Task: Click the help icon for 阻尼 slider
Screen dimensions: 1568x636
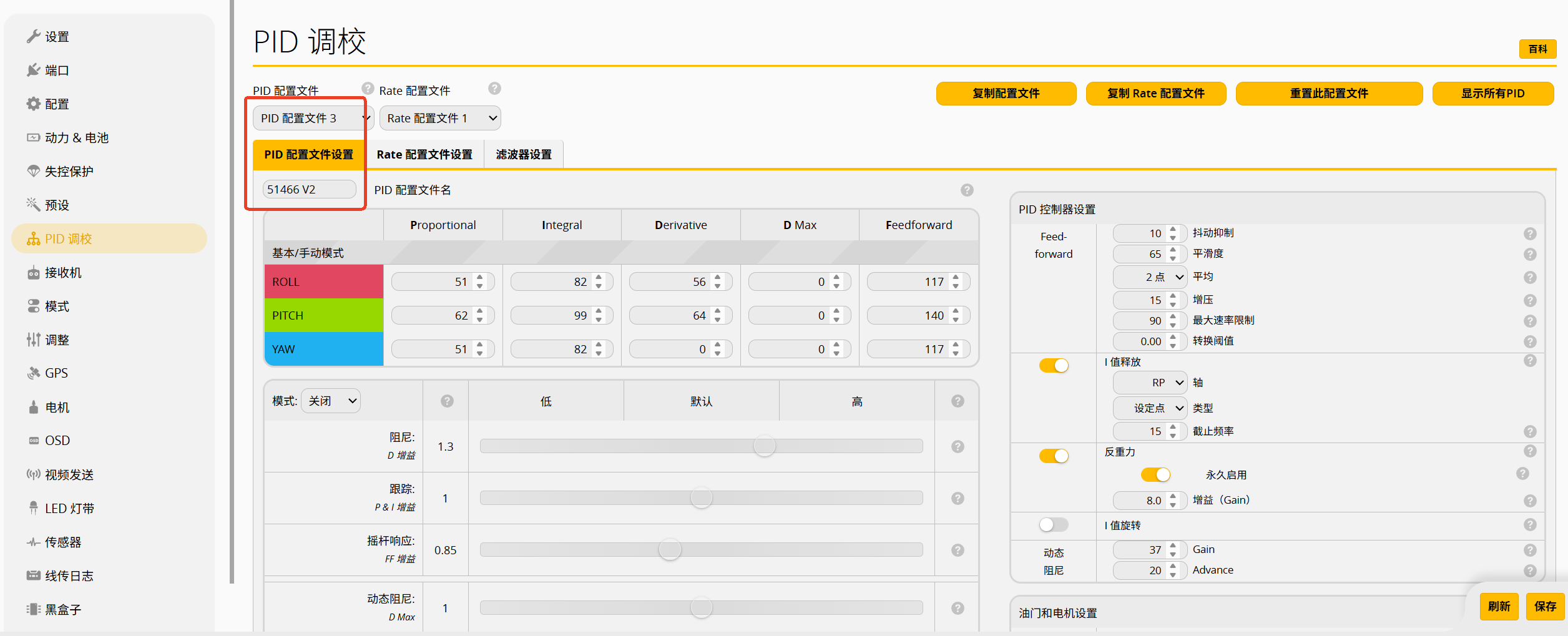Action: pos(958,446)
